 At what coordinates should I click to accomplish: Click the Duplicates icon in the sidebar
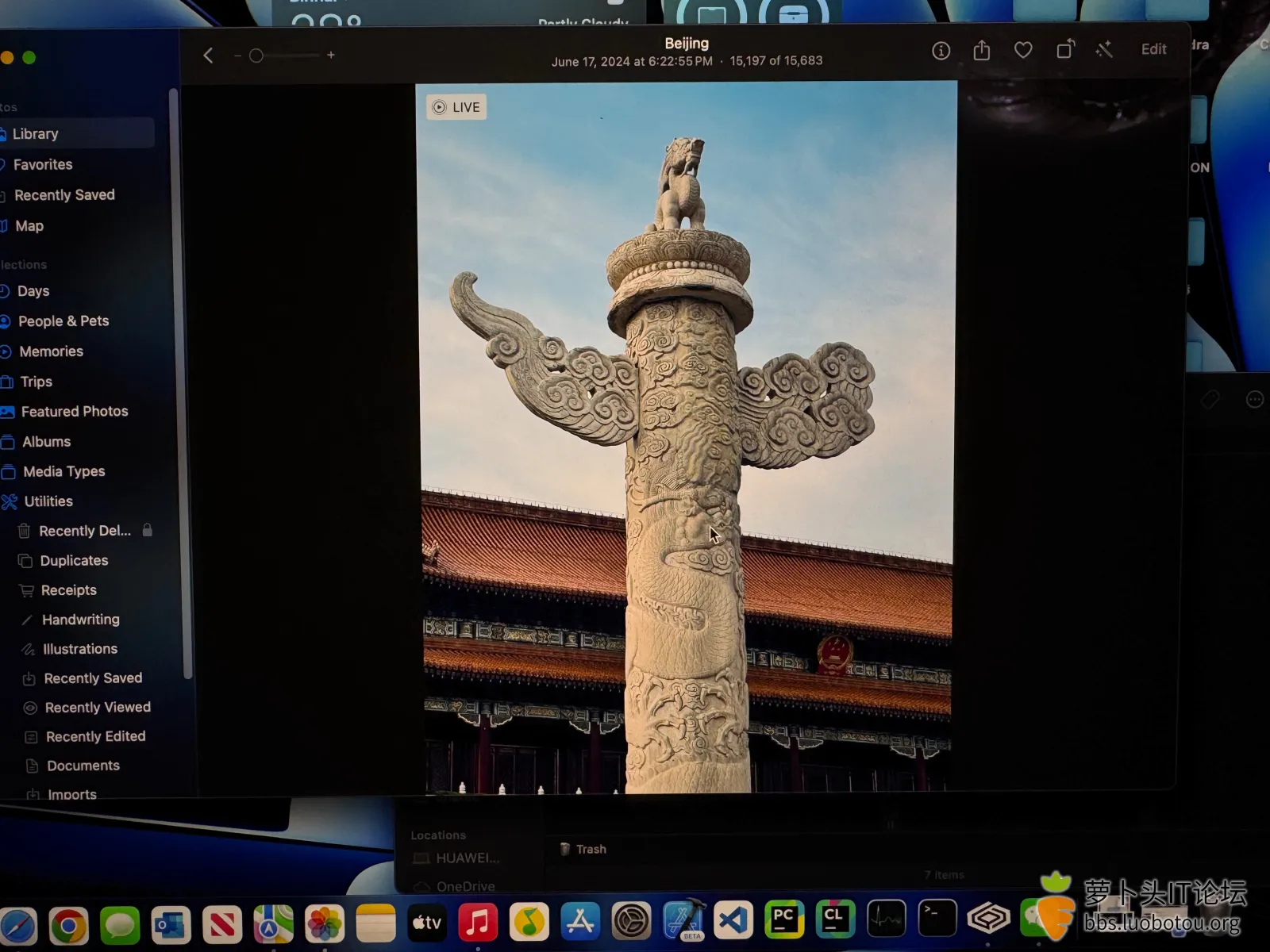tap(25, 561)
